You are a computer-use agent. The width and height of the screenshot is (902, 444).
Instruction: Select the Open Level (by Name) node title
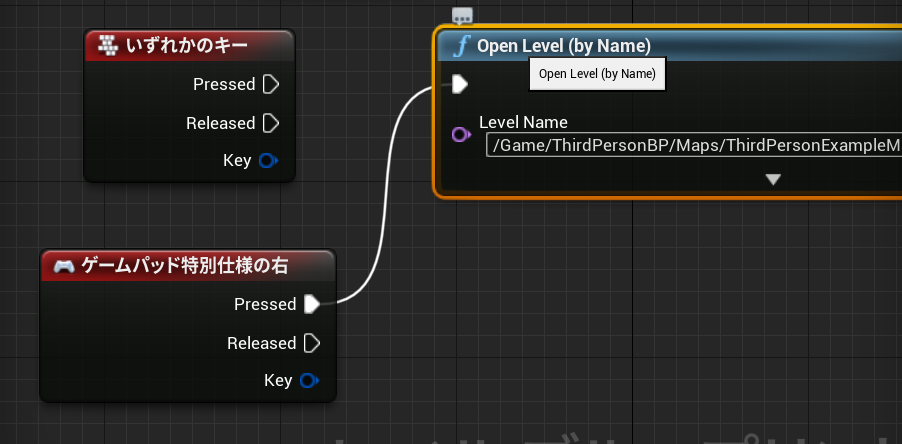pyautogui.click(x=564, y=45)
